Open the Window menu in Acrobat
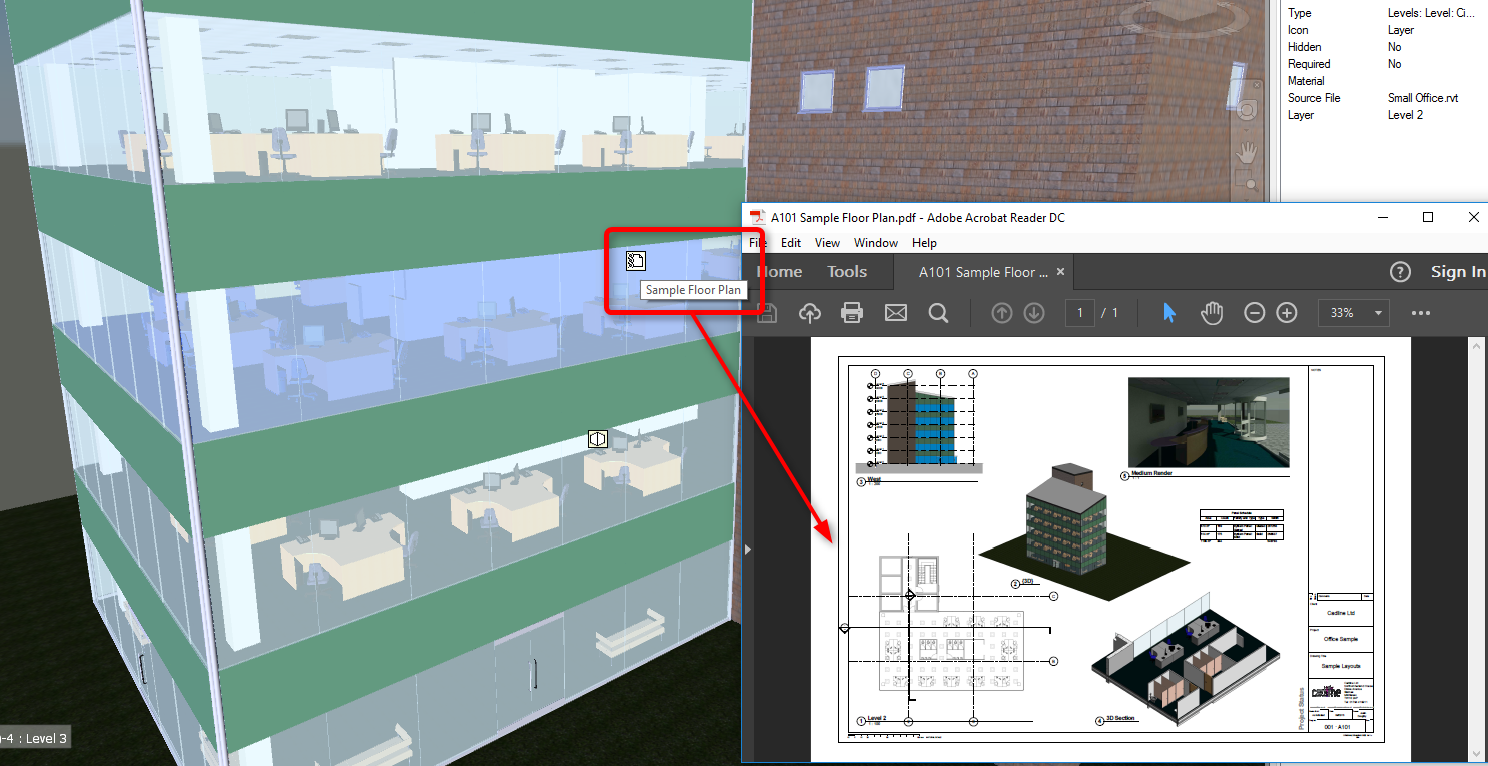The height and width of the screenshot is (766, 1488). click(876, 243)
